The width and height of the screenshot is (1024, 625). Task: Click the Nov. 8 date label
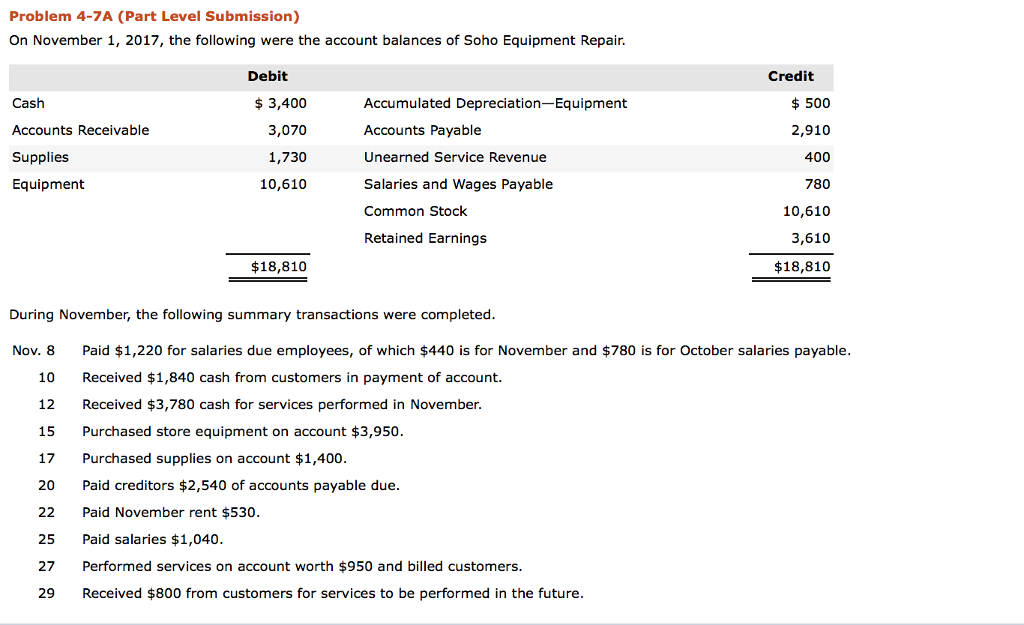(x=33, y=351)
